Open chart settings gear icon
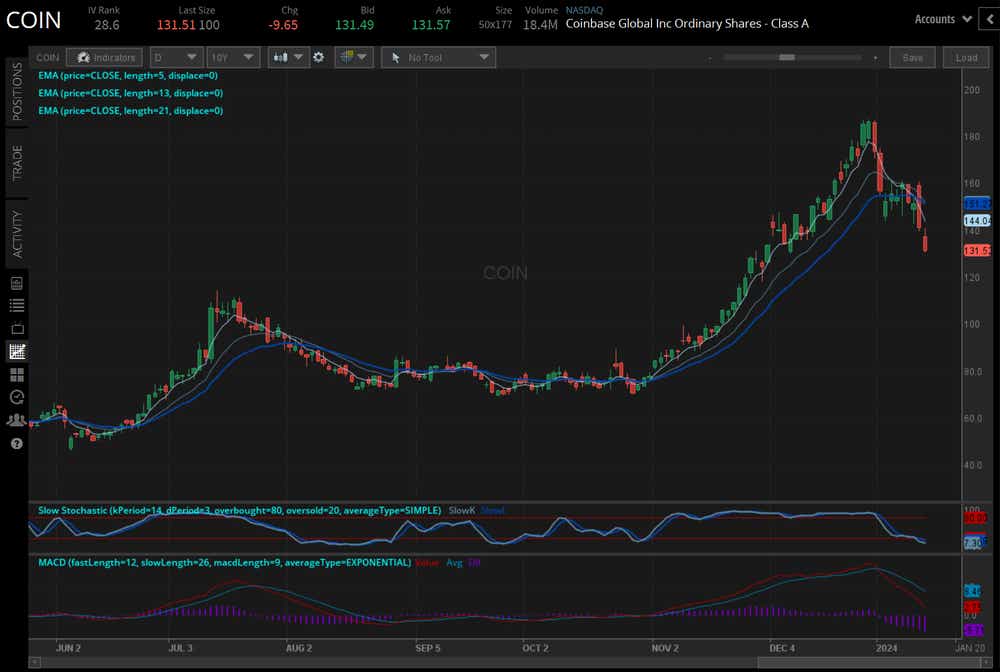 [x=319, y=58]
